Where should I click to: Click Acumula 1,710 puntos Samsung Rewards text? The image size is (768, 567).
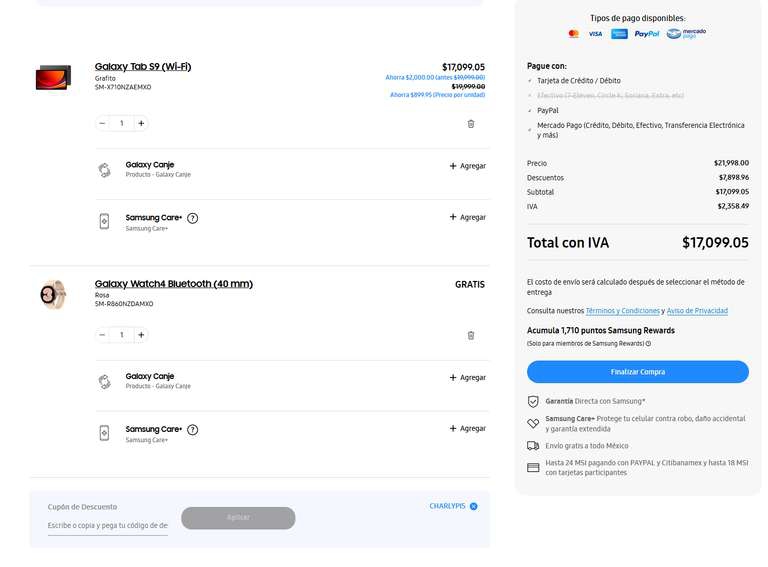point(600,331)
